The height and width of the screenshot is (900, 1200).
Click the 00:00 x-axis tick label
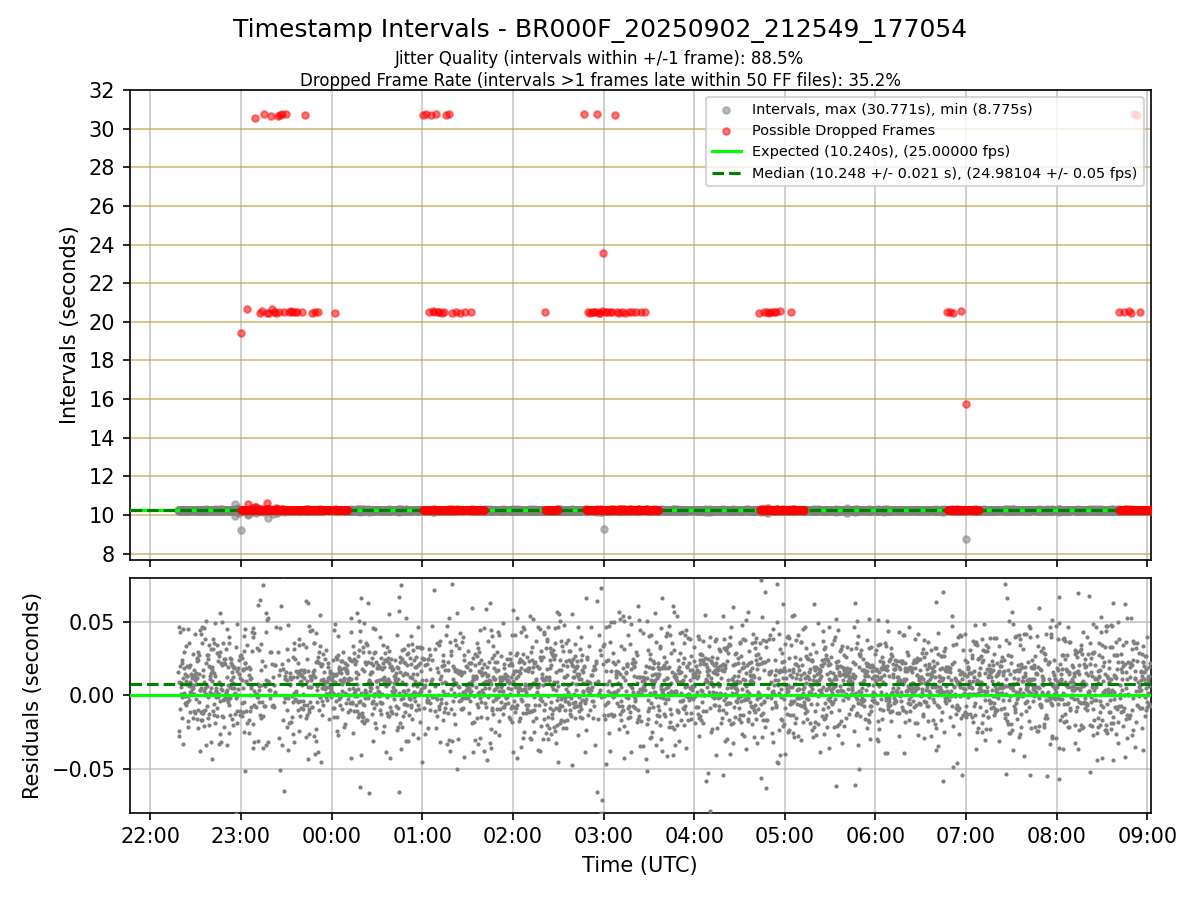(331, 837)
